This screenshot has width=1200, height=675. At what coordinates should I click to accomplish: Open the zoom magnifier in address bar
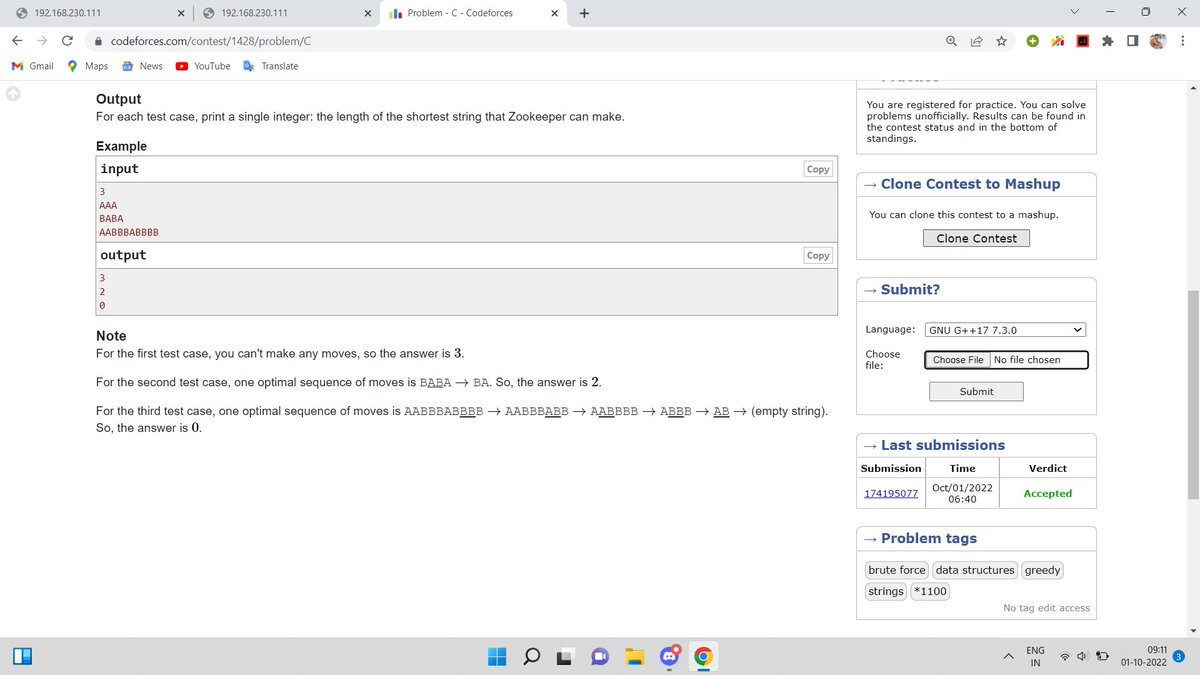951,41
